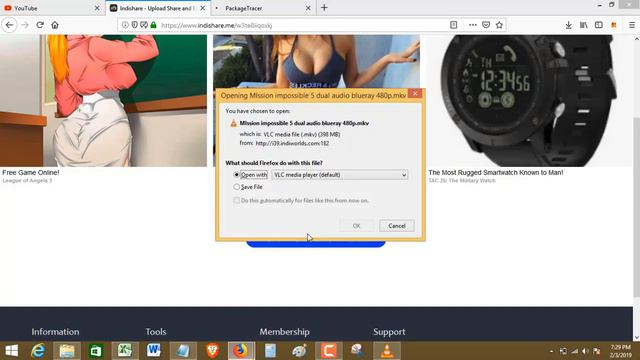Screen dimensions: 640x360
Task: Open the Library icon in toolbar
Action: pos(584,25)
